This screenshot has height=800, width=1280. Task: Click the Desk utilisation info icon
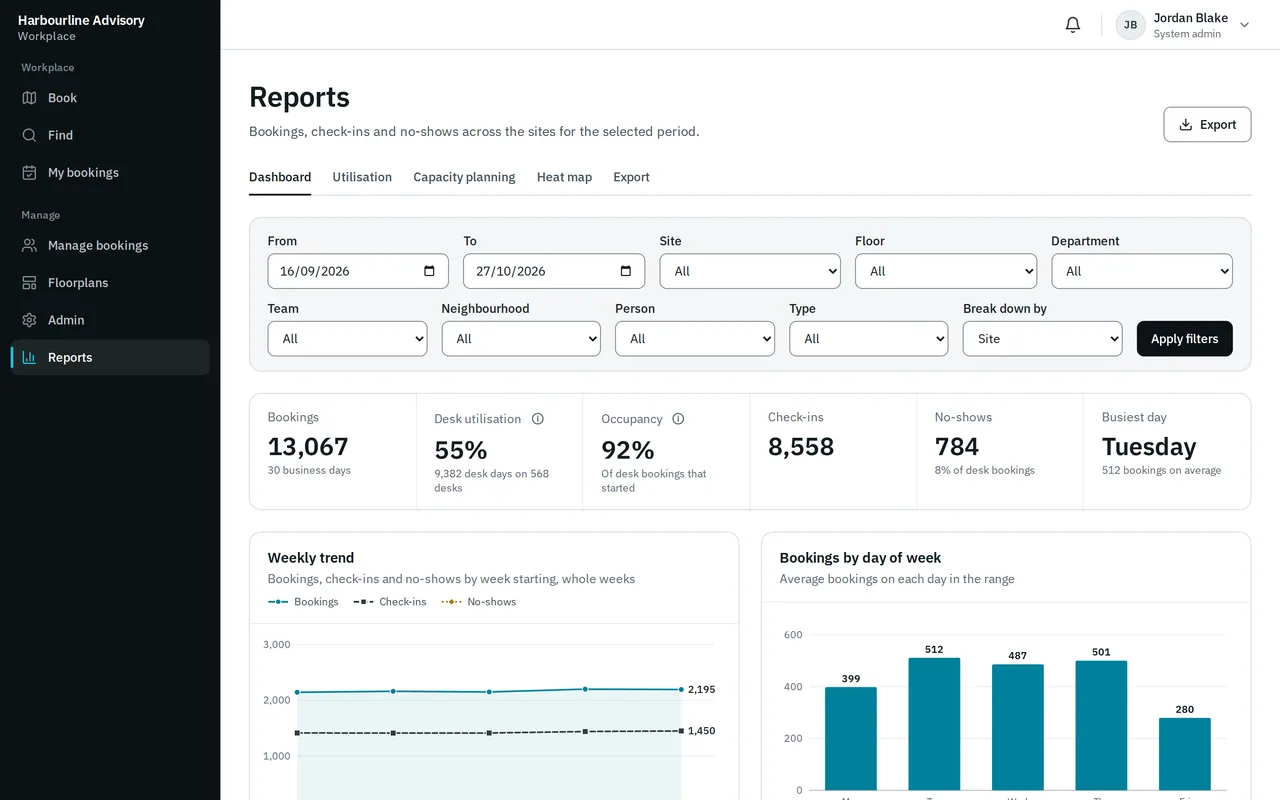(x=538, y=419)
